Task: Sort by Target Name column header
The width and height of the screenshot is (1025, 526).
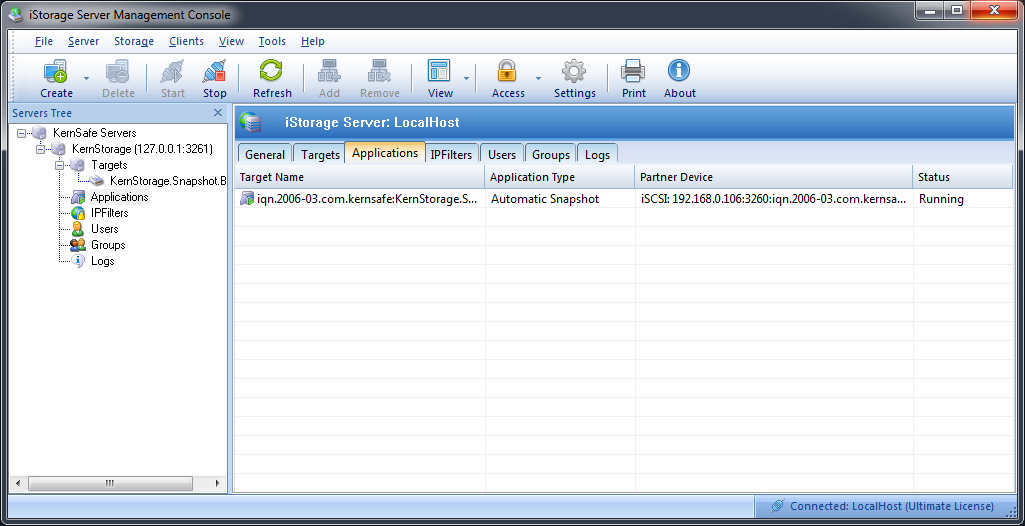Action: 360,177
